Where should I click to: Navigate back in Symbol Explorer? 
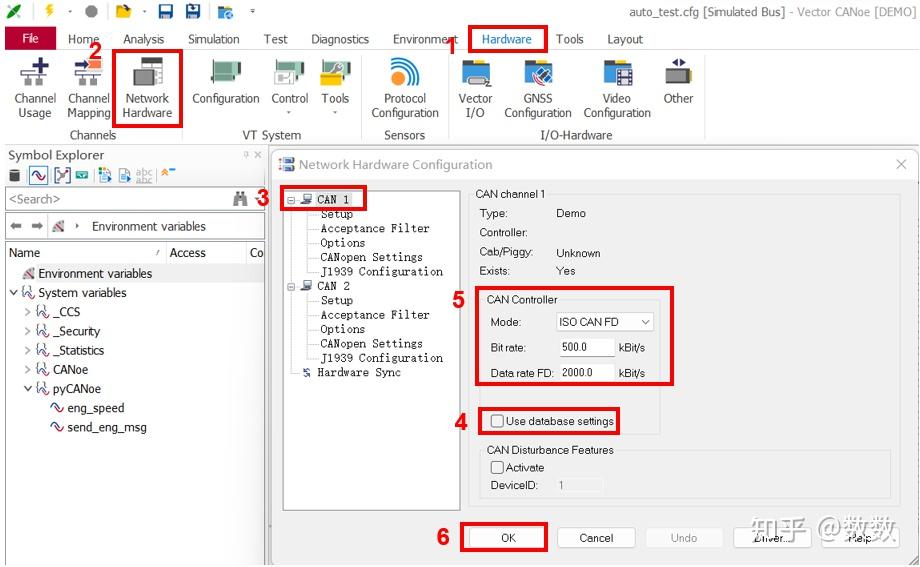click(16, 226)
